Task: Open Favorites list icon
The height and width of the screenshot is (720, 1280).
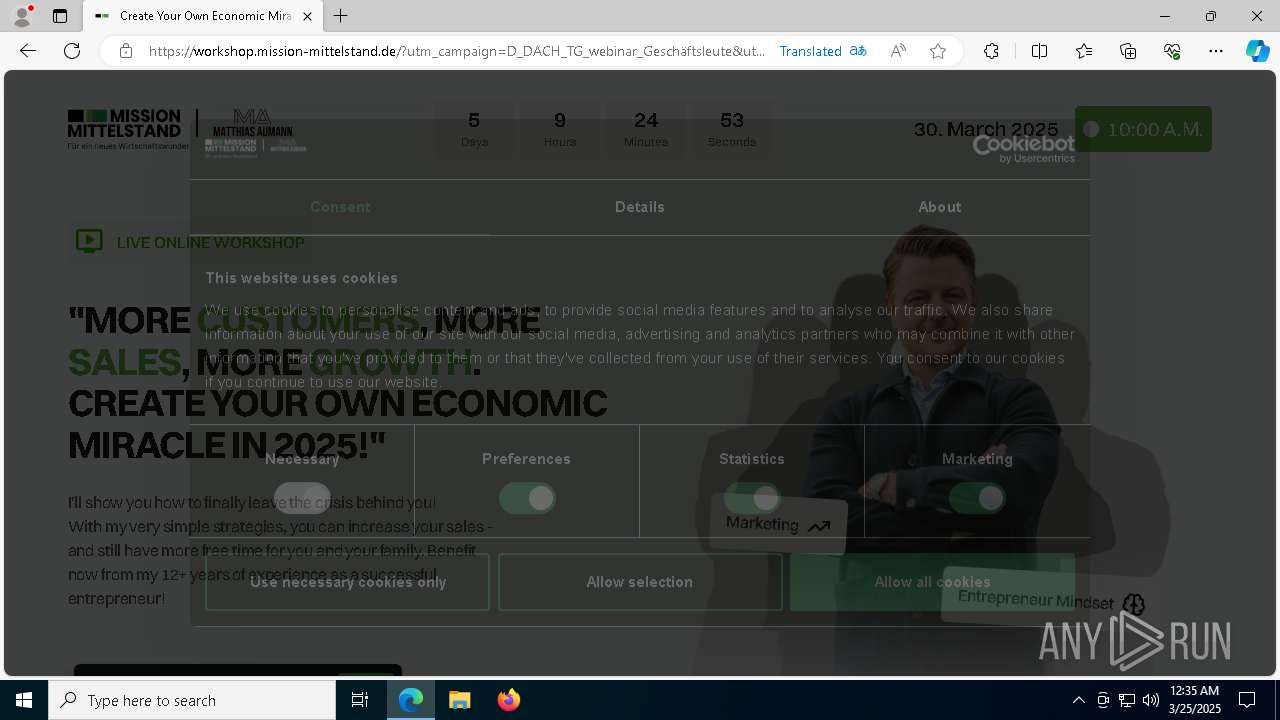Action: point(1084,51)
